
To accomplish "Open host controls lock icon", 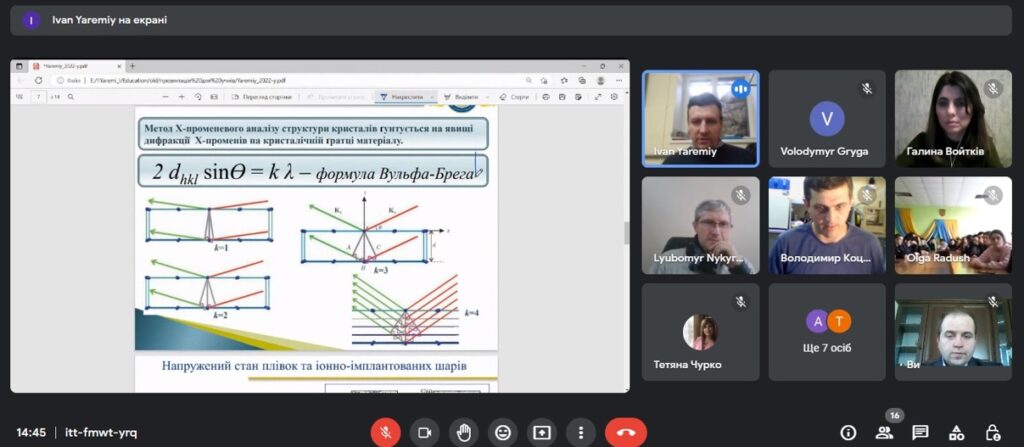I will [993, 432].
